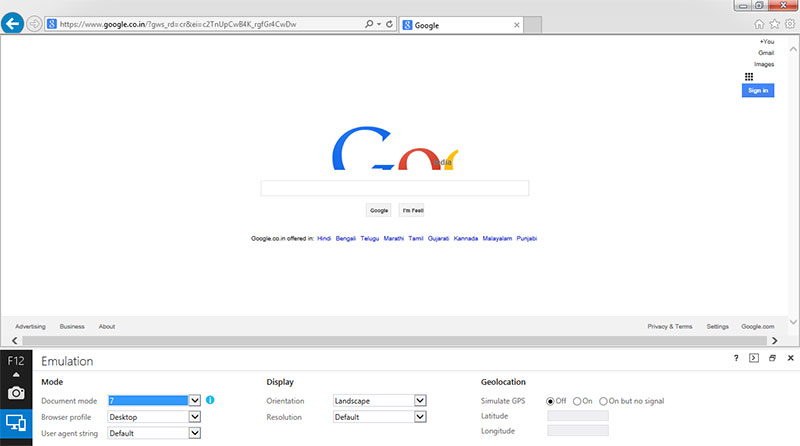Click the I'm Feeling Lucky button
This screenshot has height=446, width=800.
click(x=412, y=210)
